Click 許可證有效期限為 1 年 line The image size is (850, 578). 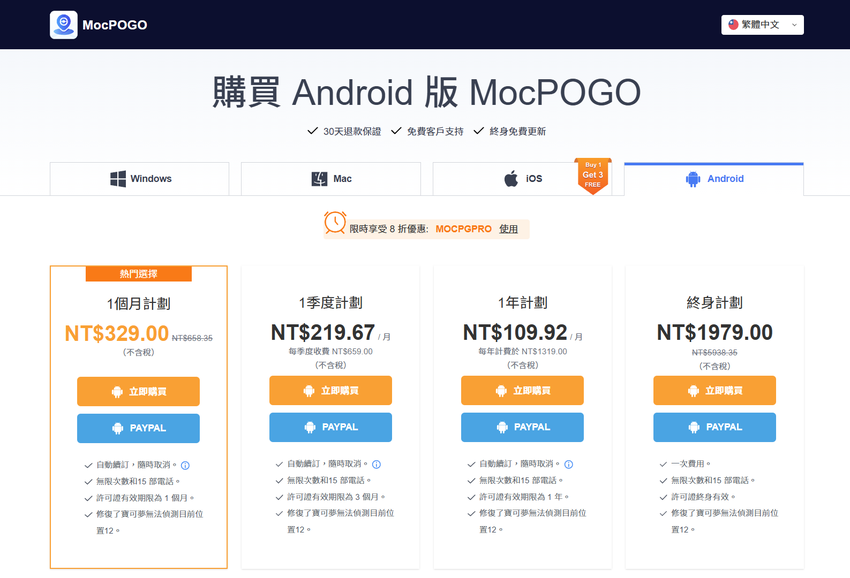coord(524,497)
